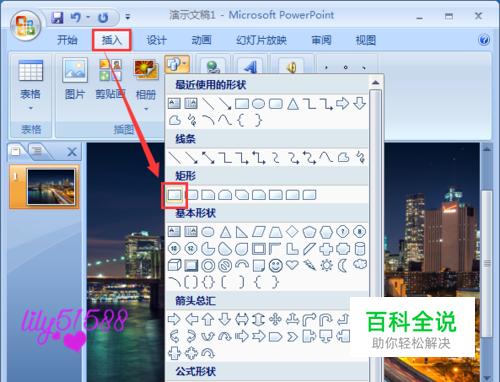Click the 相册 photo album icon
The height and width of the screenshot is (382, 500).
[x=146, y=69]
